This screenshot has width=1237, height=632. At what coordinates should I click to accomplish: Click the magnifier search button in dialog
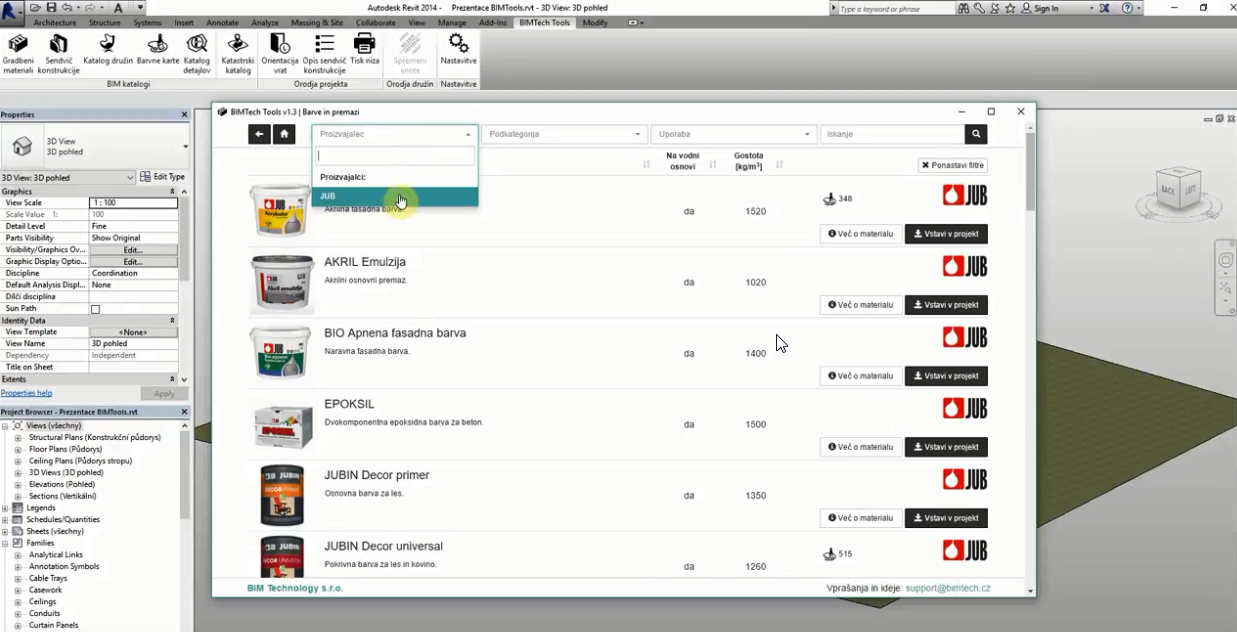point(977,134)
